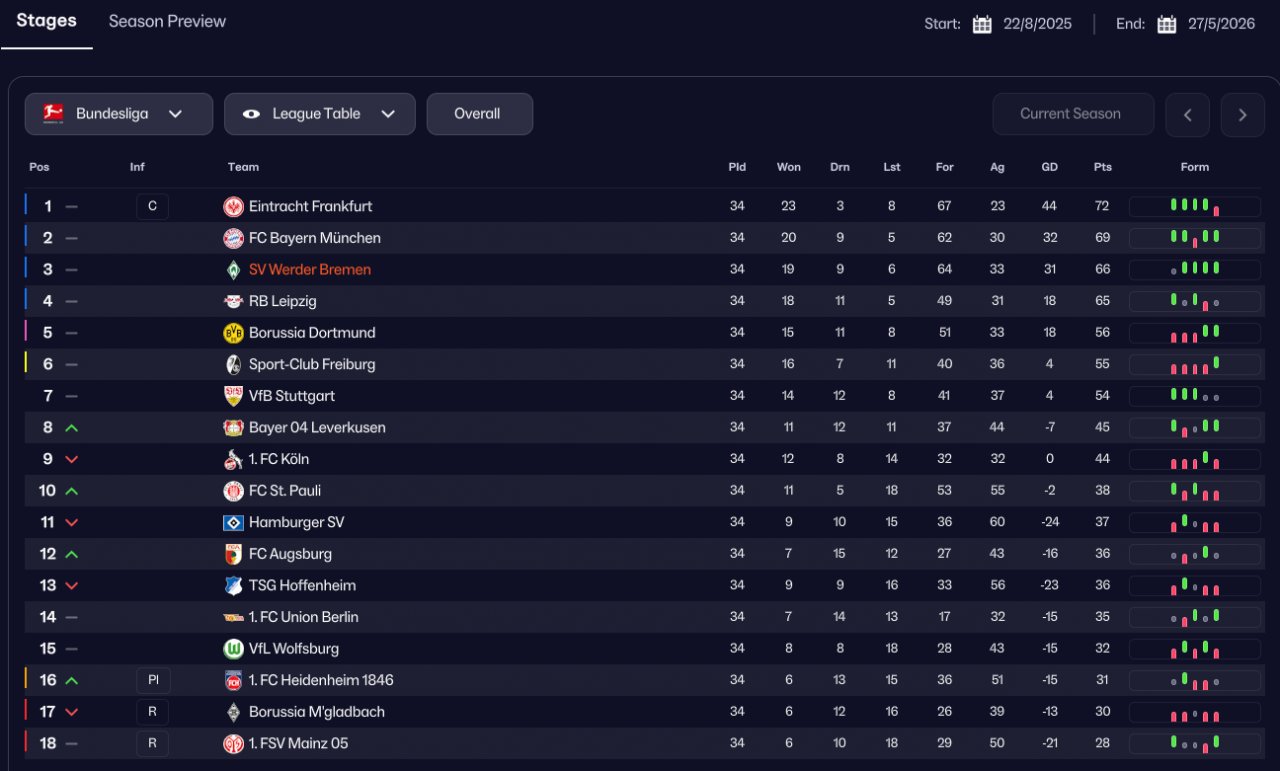Viewport: 1280px width, 771px height.
Task: Click the Eintracht Frankfurt club crest
Action: coord(233,207)
